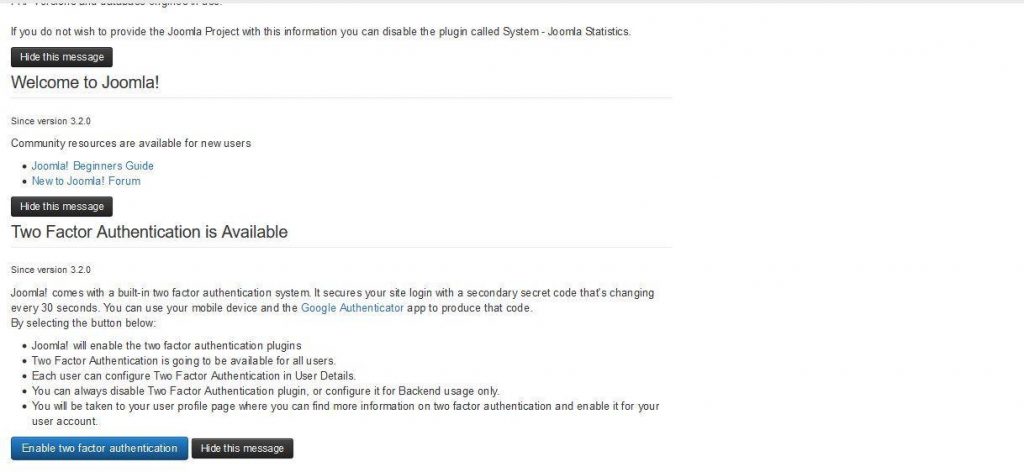This screenshot has width=1024, height=472.
Task: Click 'Since version 3.2.0' under Welcome heading
Action: pos(51,121)
